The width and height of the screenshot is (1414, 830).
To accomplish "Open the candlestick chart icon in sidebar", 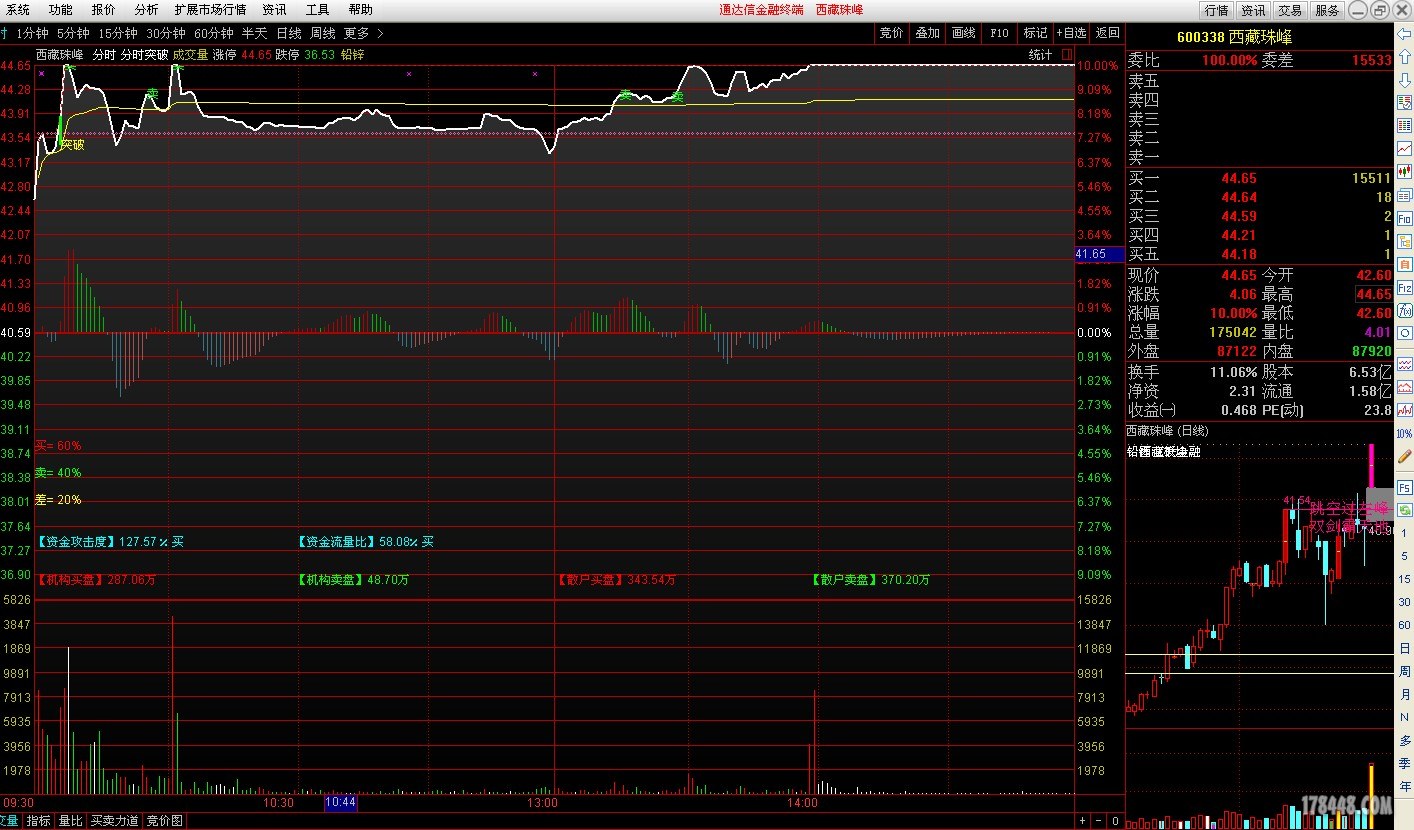I will 1404,172.
